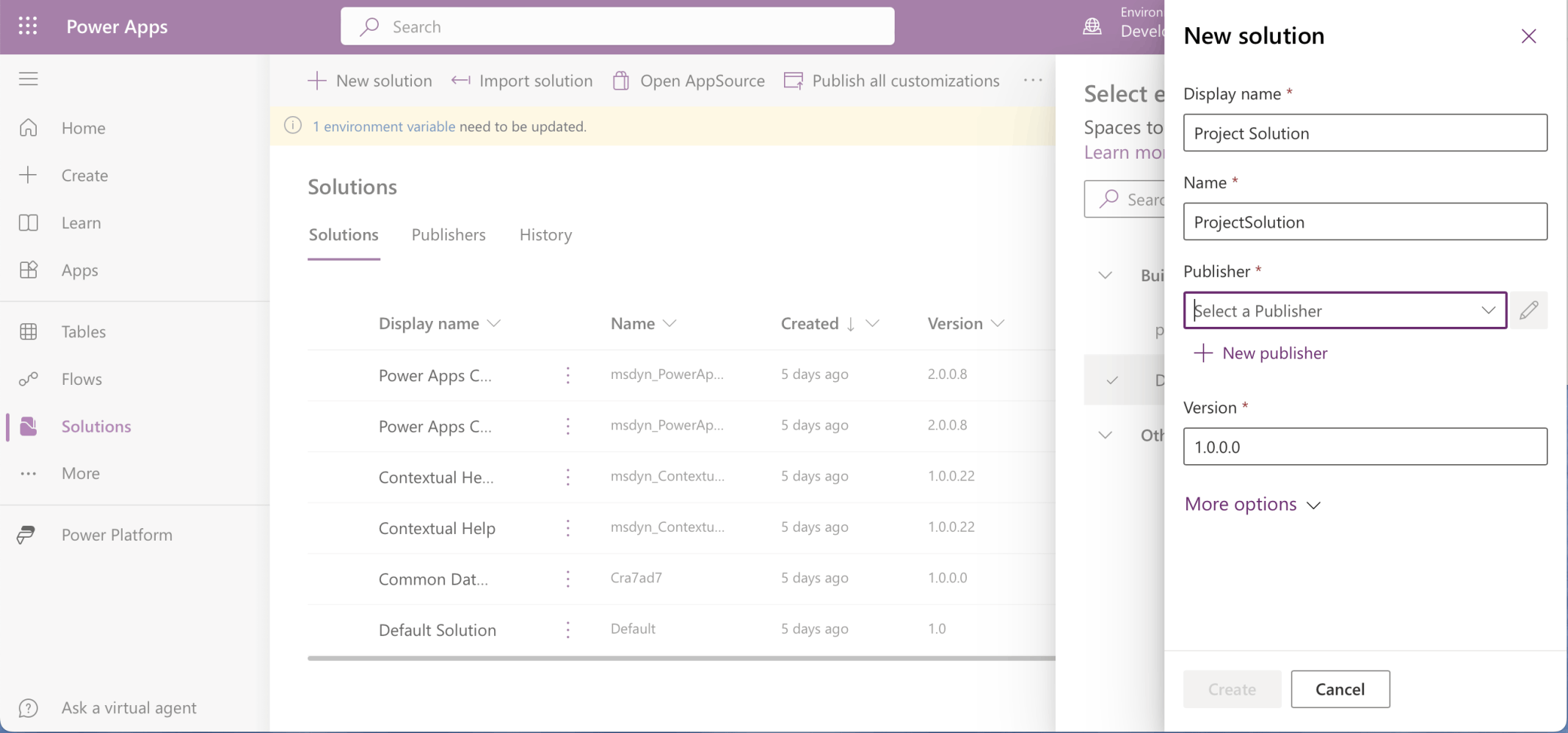The image size is (1568, 733).
Task: Open more options for Default Solution row
Action: 567,630
